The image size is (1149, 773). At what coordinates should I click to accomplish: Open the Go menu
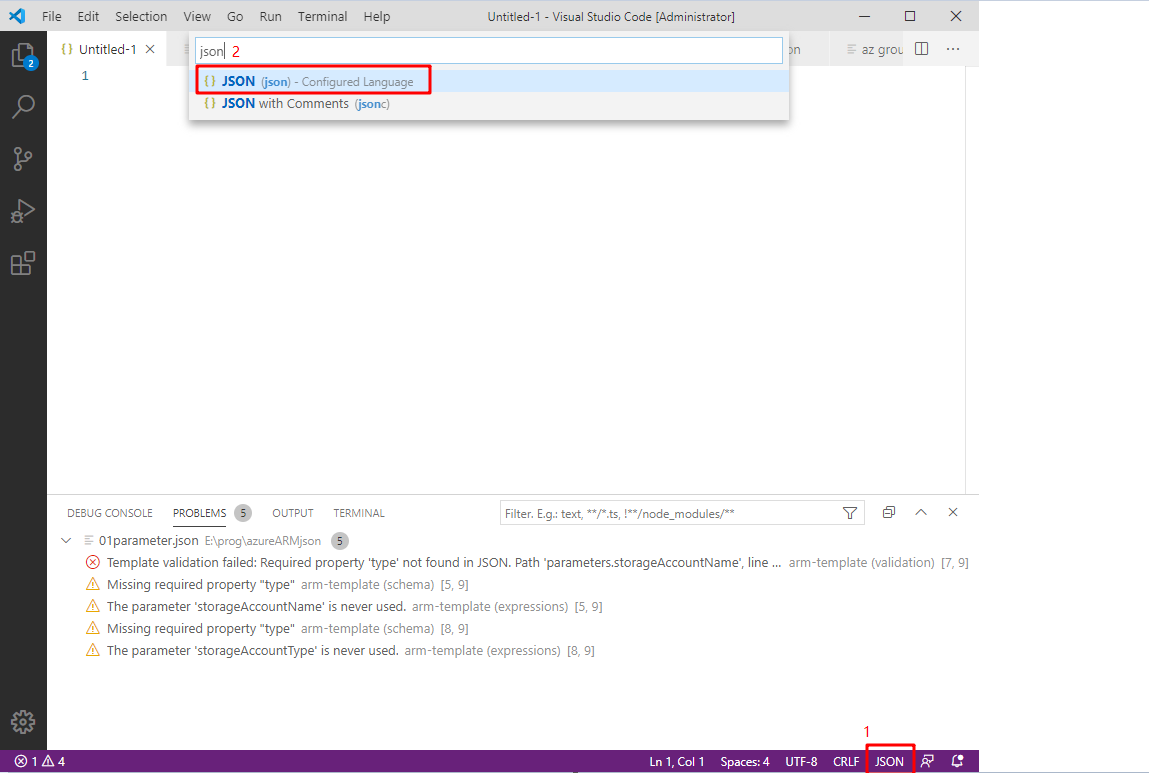tap(234, 16)
